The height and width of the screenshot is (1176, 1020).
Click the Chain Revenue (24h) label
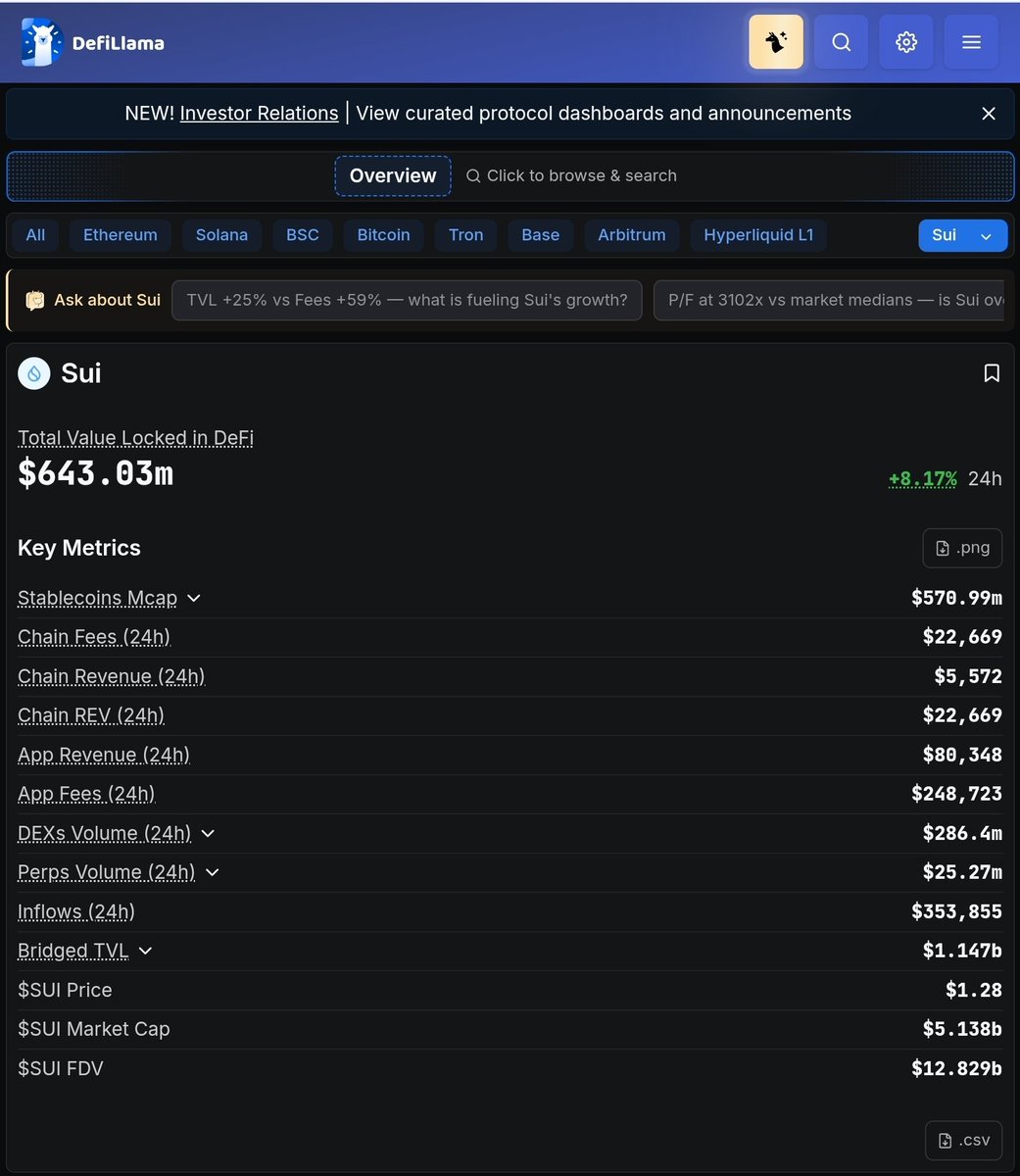pos(112,676)
